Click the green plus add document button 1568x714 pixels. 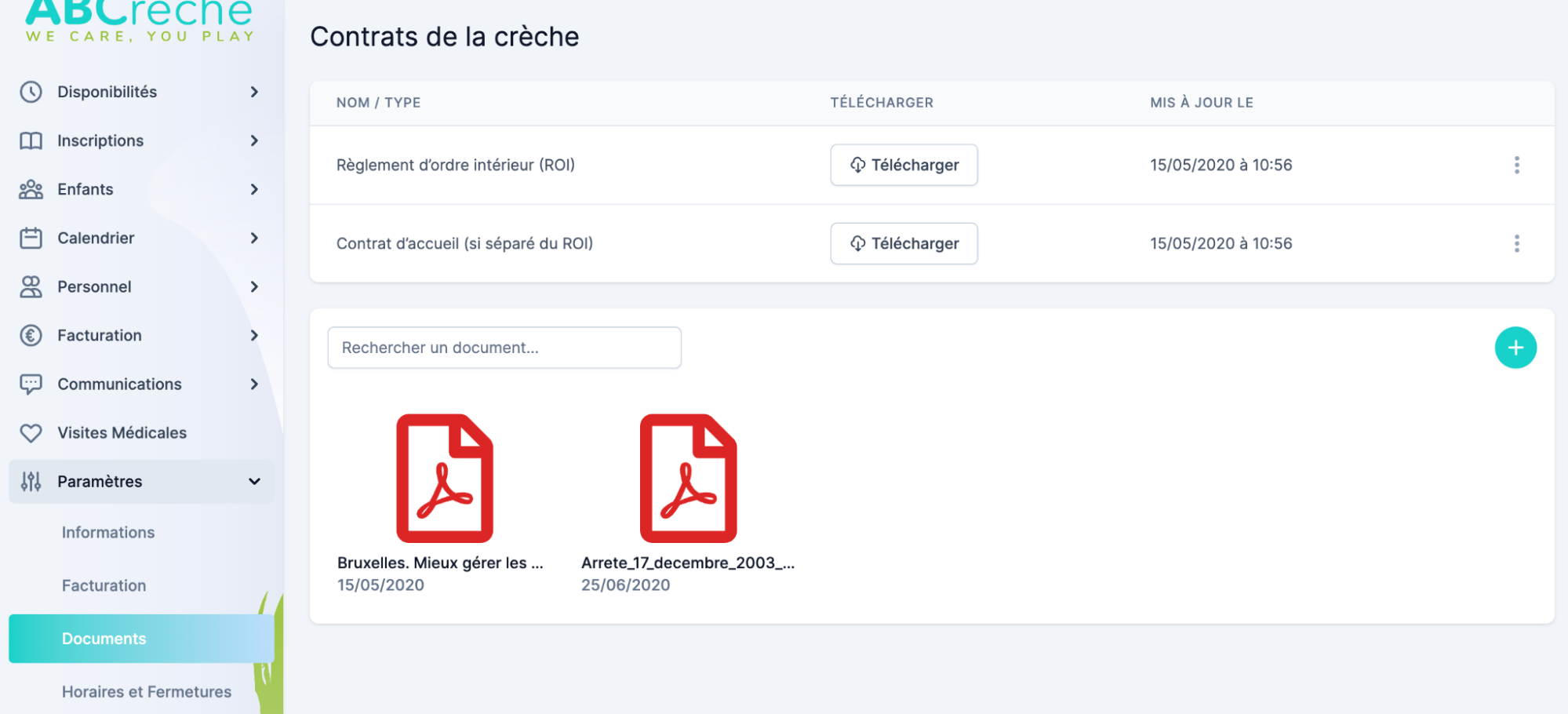click(x=1515, y=348)
